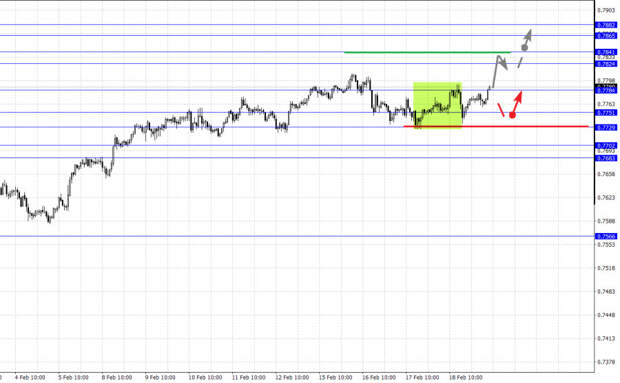
Task: Click the 0.7378 price scale value
Action: click(x=606, y=362)
